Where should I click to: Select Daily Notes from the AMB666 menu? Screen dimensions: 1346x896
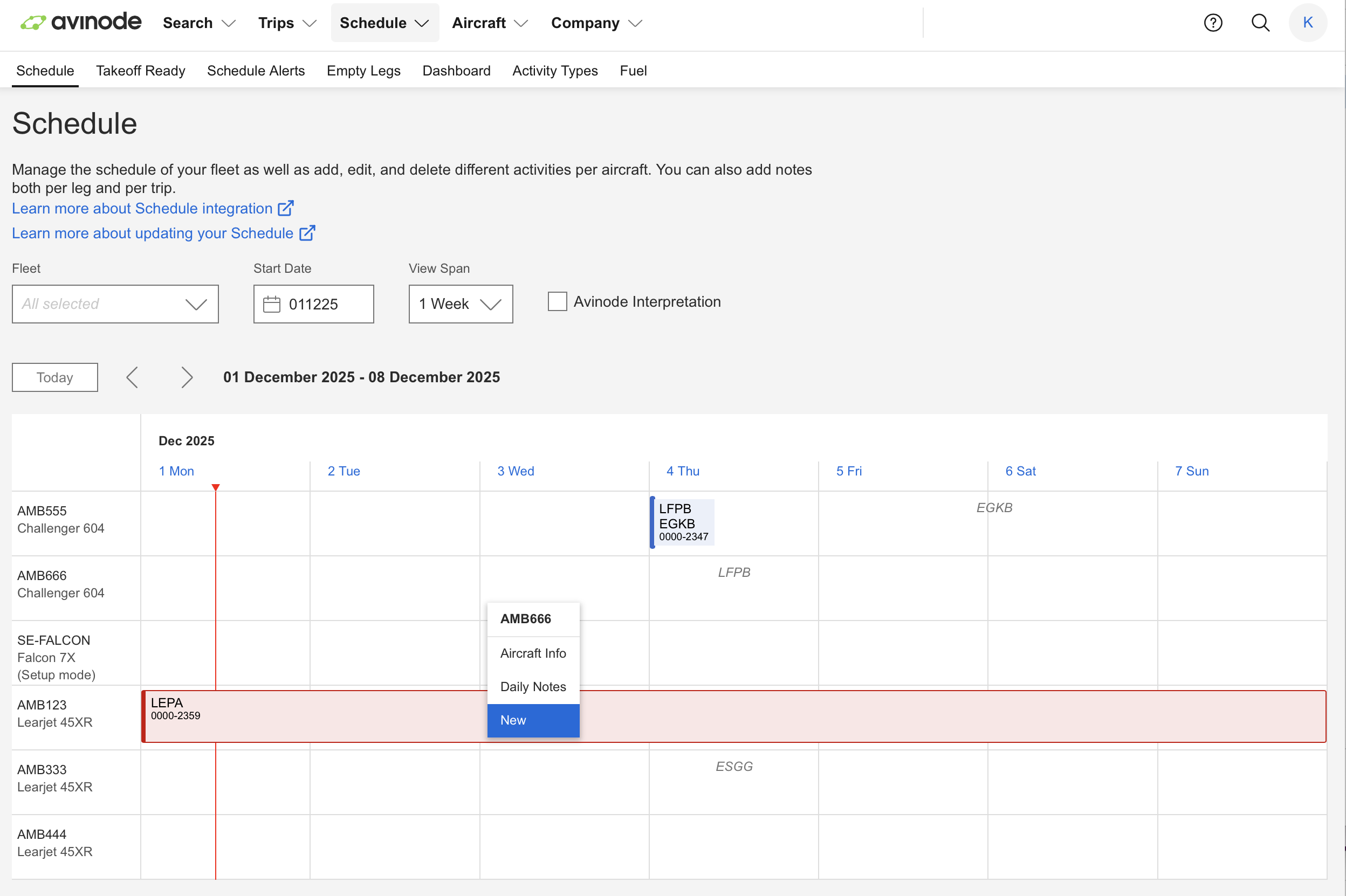(532, 686)
